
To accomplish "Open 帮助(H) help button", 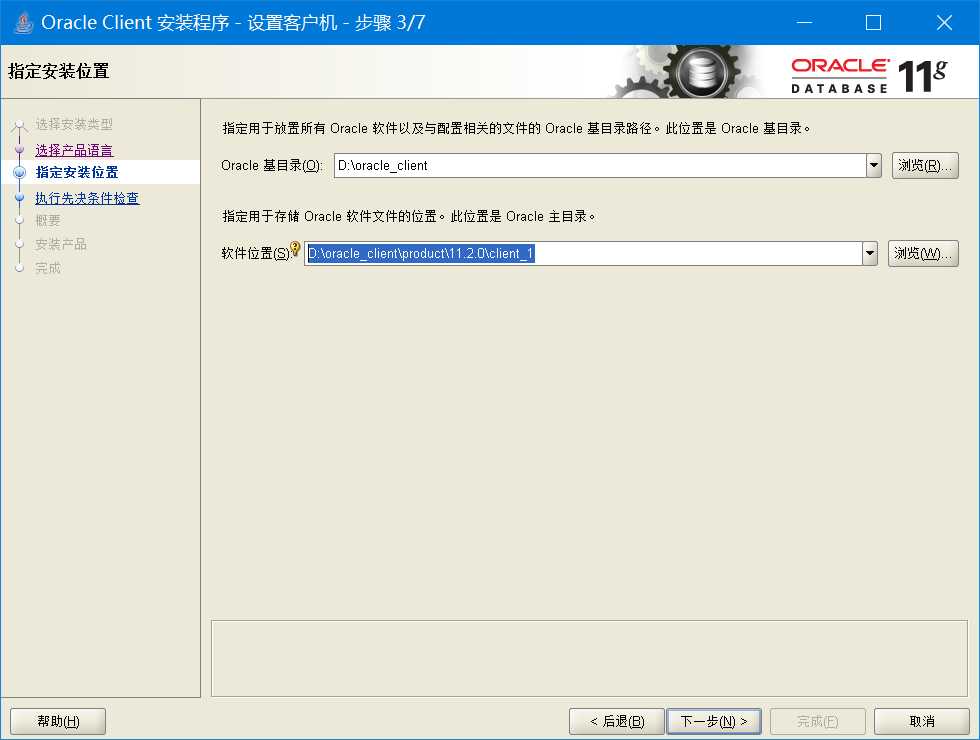I will pyautogui.click(x=58, y=721).
